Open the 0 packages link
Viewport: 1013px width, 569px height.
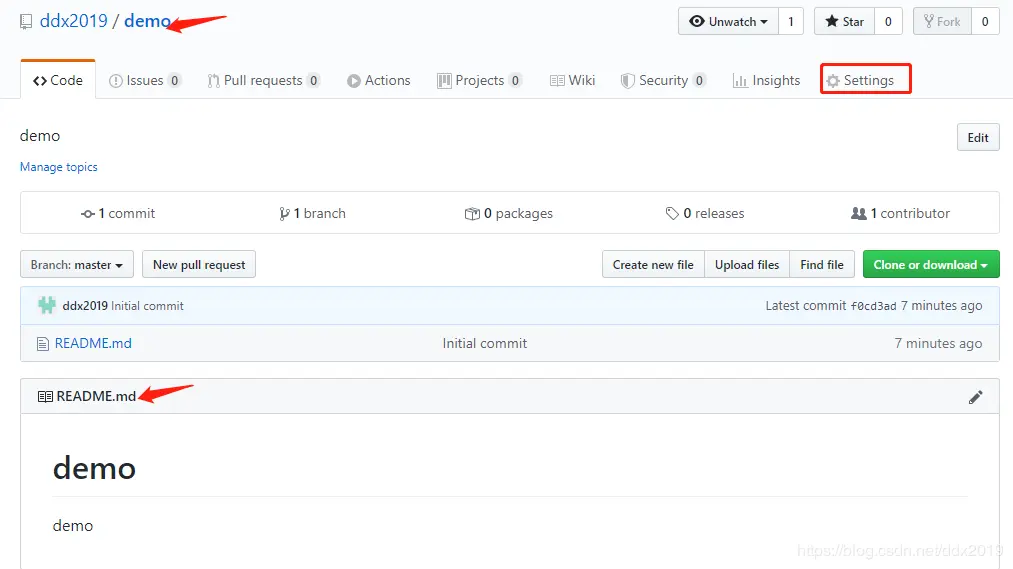508,213
